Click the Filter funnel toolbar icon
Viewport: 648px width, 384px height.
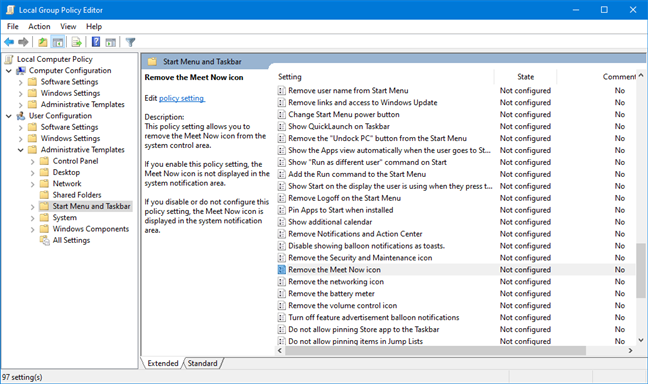pos(131,42)
